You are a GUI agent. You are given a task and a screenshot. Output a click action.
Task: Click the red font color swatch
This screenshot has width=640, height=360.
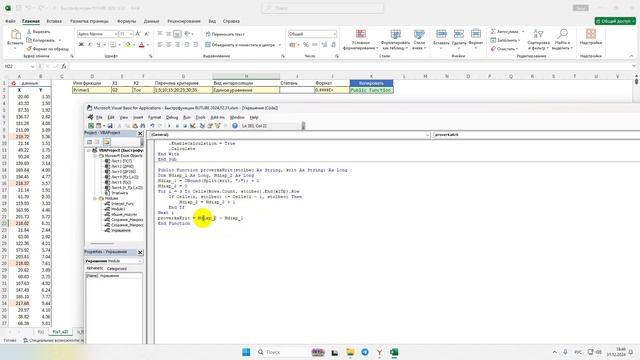141,44
